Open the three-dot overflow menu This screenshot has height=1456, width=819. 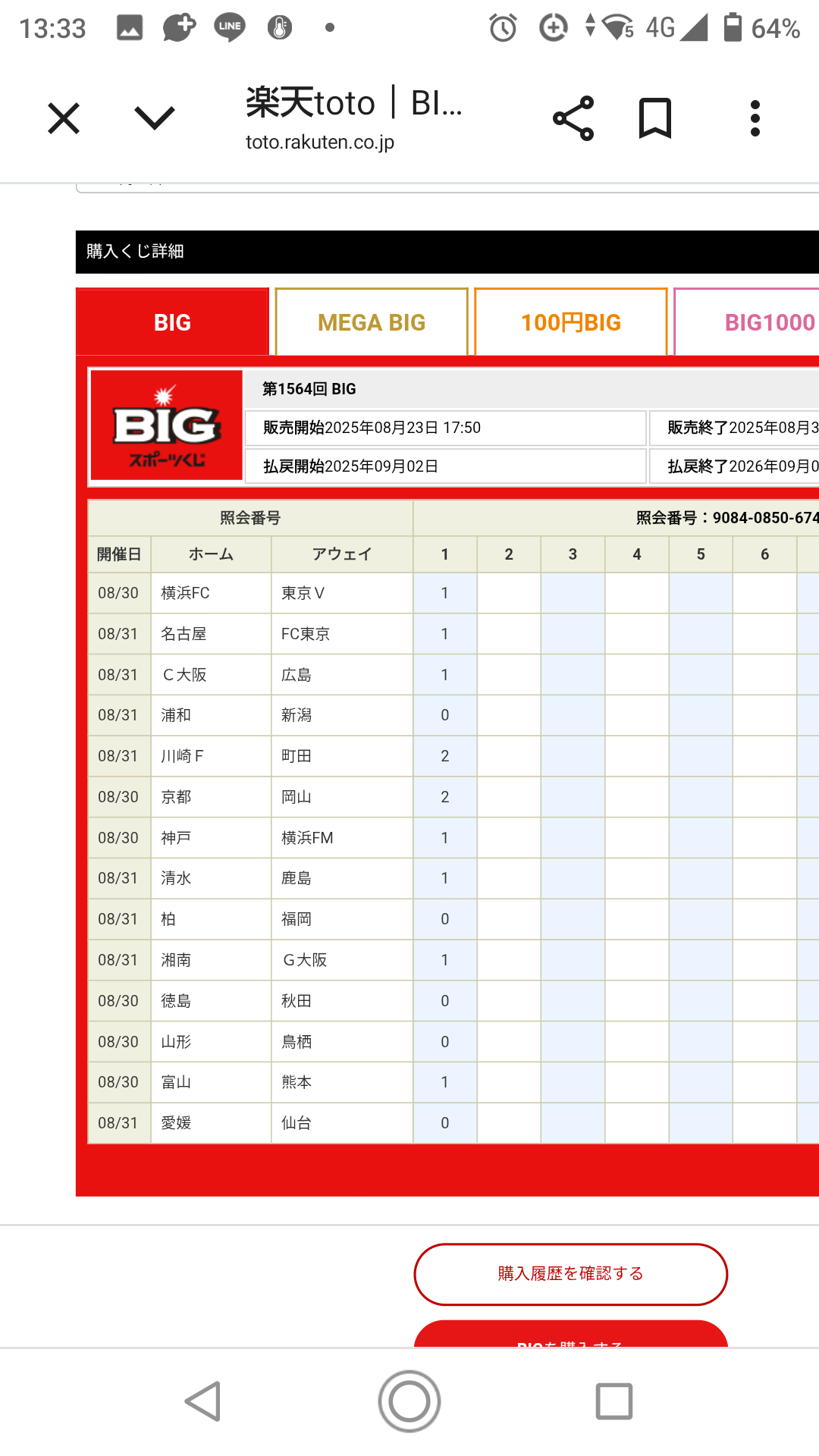point(755,118)
